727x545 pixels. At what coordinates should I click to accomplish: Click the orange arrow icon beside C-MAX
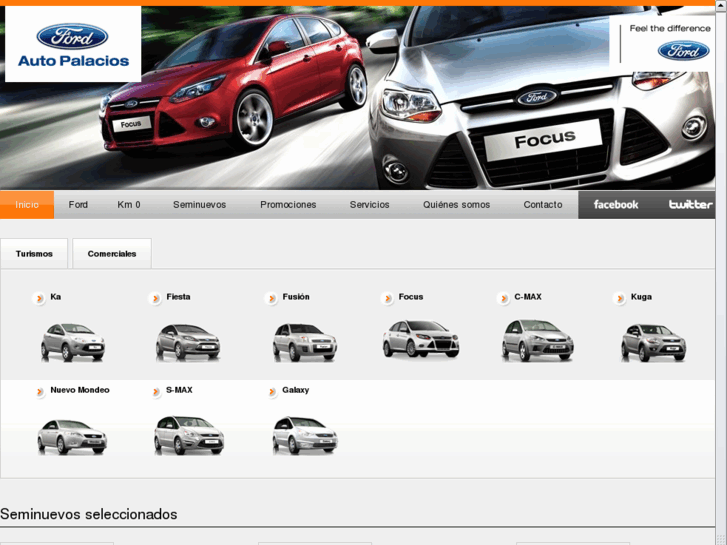(504, 298)
